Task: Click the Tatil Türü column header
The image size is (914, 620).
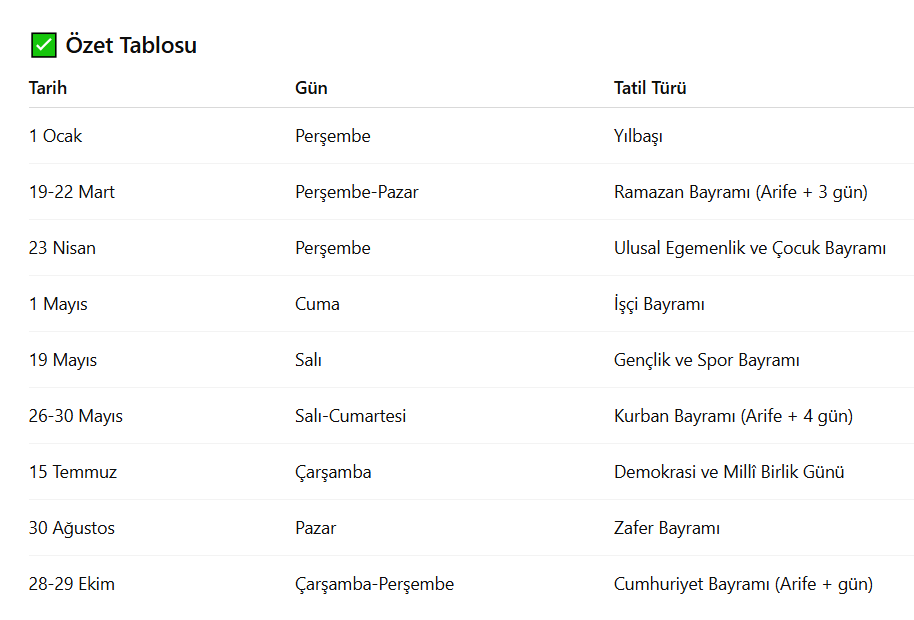Action: point(650,88)
